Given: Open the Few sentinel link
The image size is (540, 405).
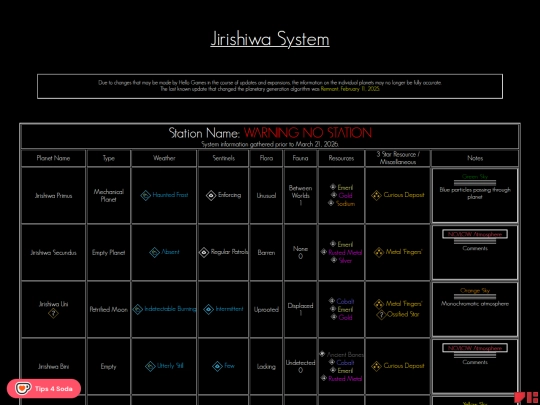Looking at the screenshot, I should [x=229, y=366].
